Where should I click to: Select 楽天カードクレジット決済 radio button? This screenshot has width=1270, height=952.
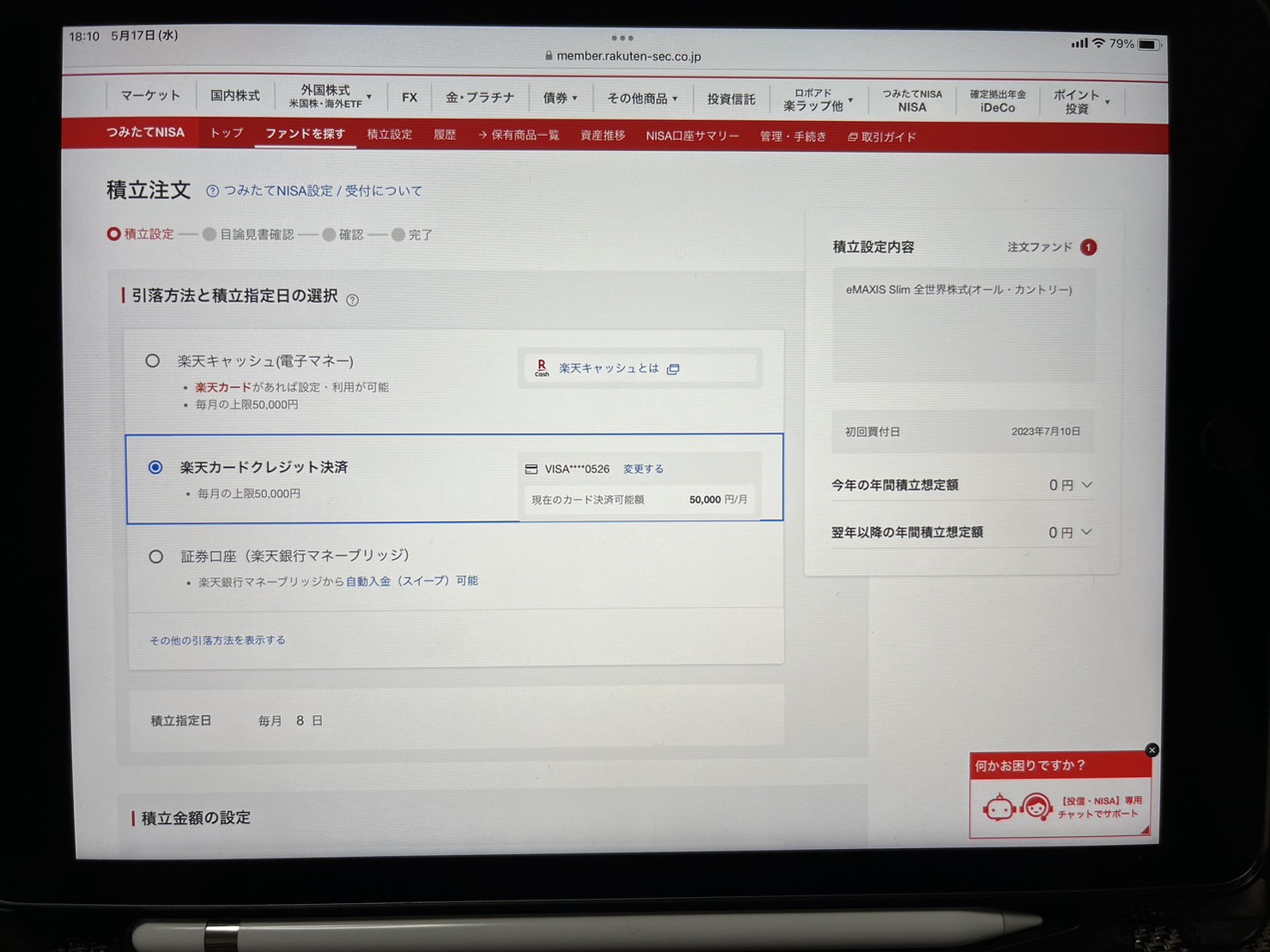click(155, 468)
